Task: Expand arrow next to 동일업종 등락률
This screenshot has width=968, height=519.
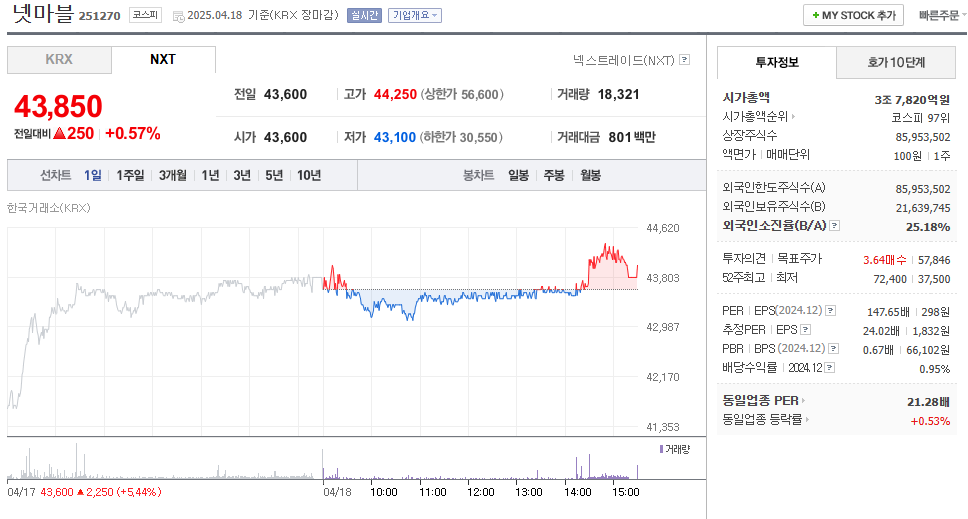Action: pos(807,420)
